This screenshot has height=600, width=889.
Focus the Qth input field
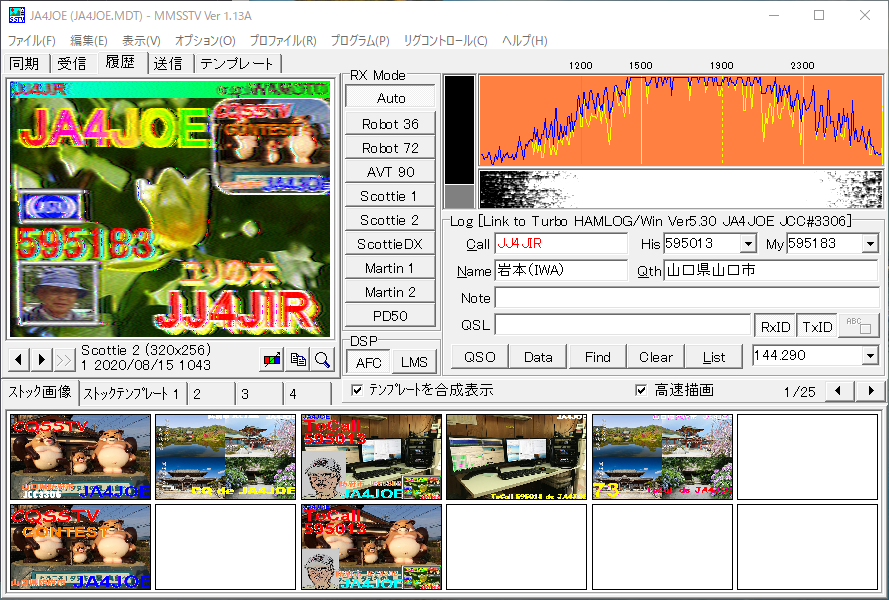(771, 270)
